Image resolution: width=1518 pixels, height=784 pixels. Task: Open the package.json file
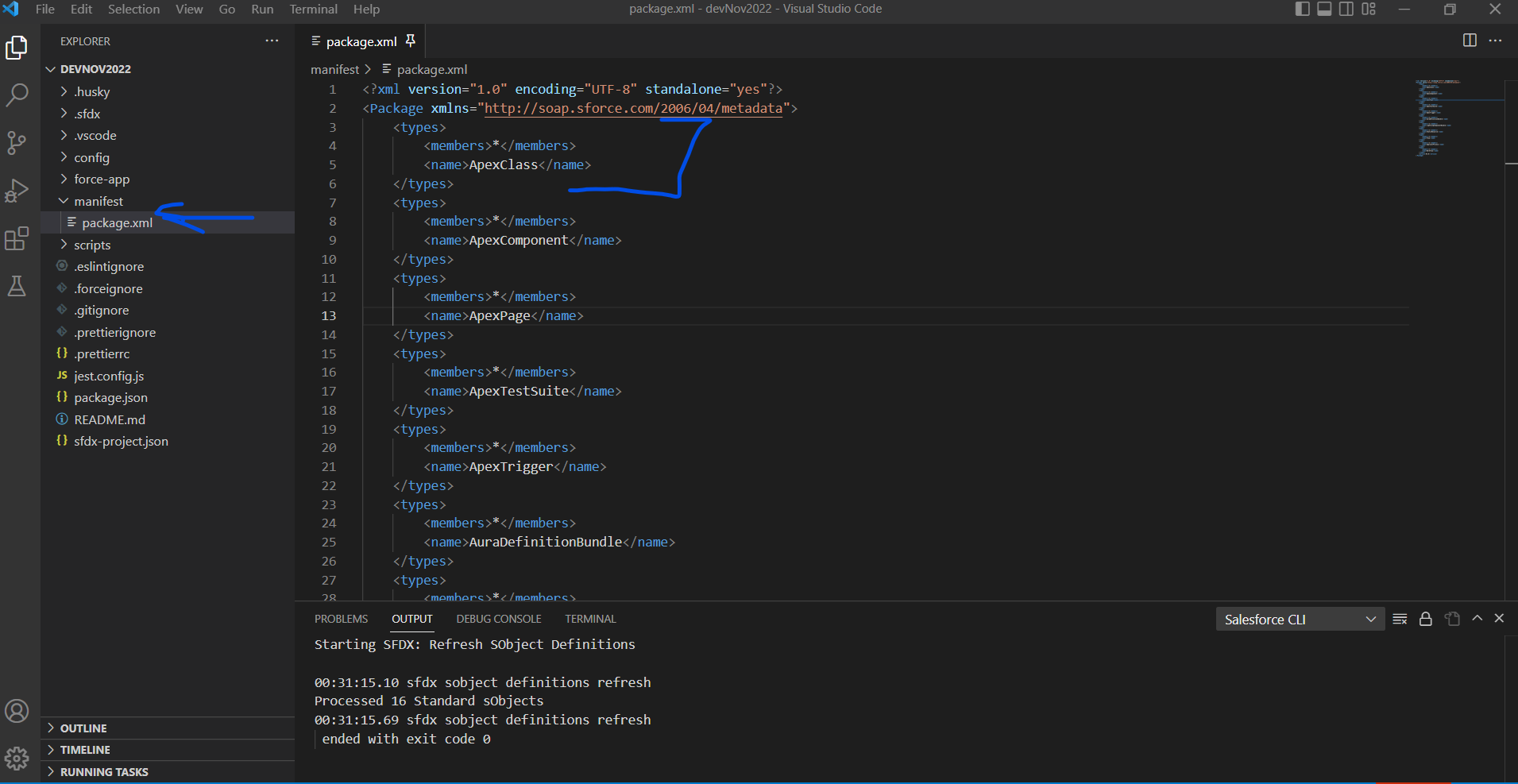tap(168, 397)
